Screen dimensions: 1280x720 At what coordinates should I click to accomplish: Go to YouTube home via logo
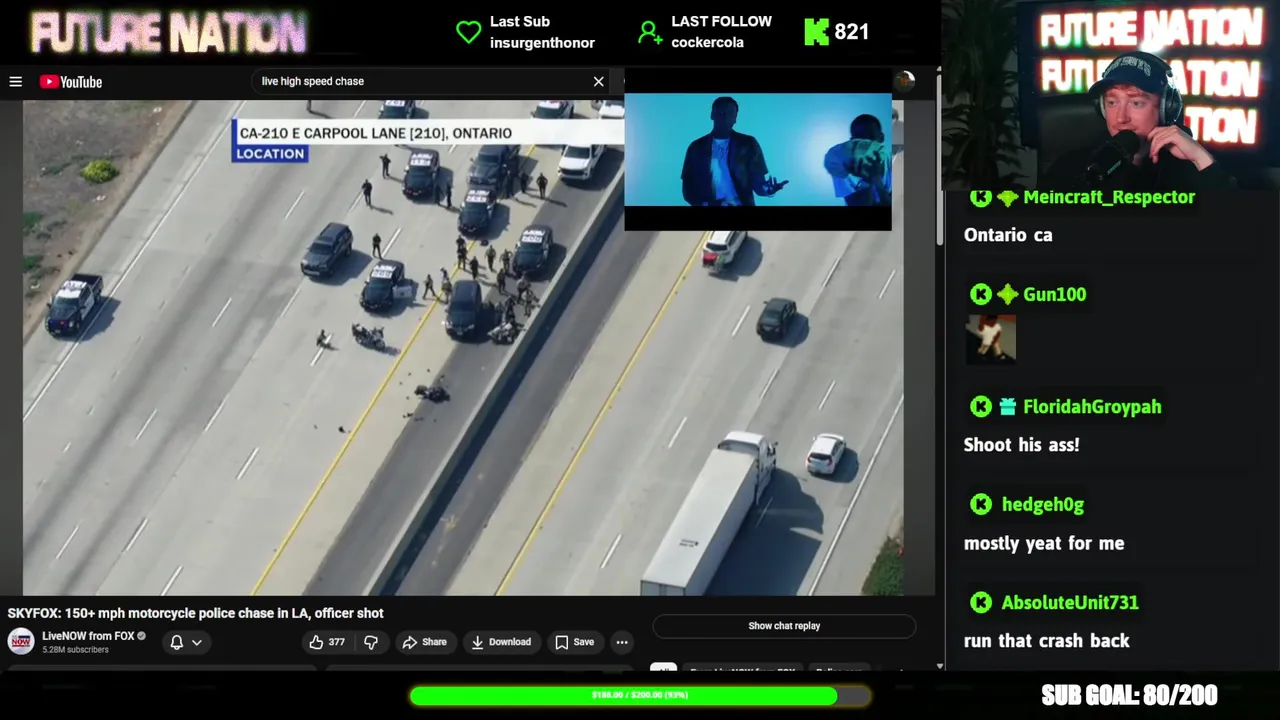click(x=71, y=82)
